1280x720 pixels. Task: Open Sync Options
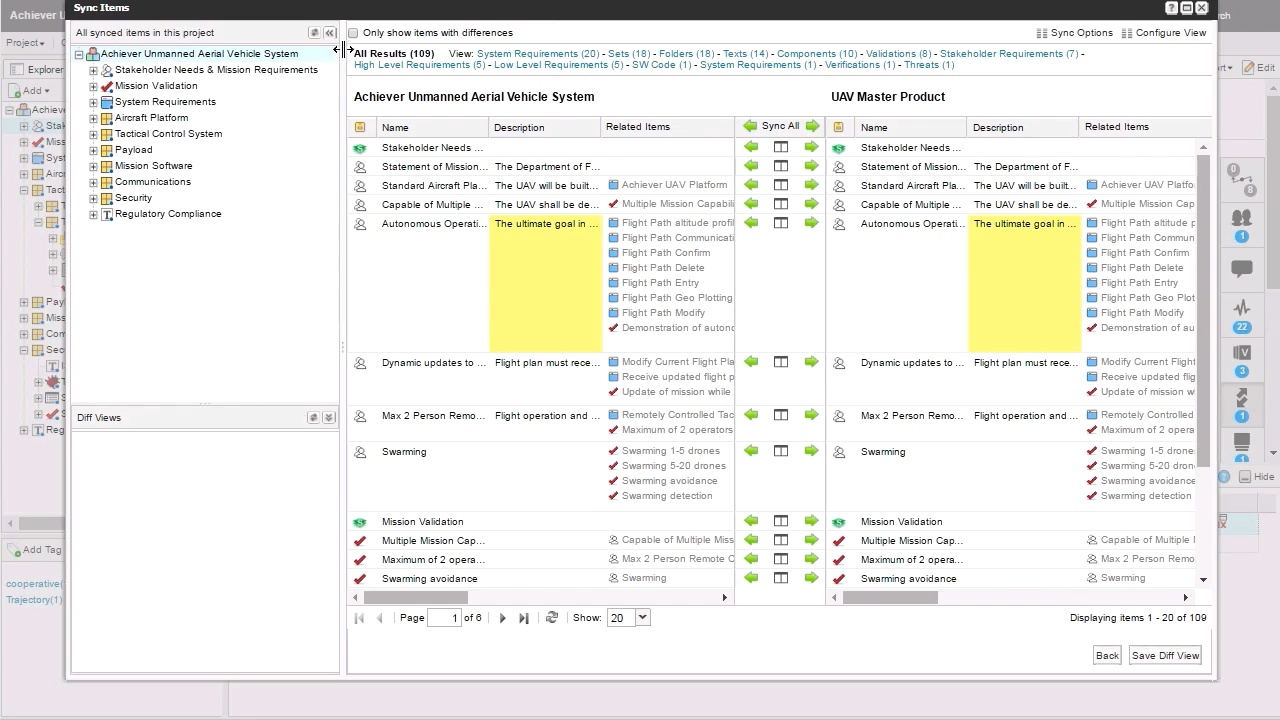coord(1074,33)
